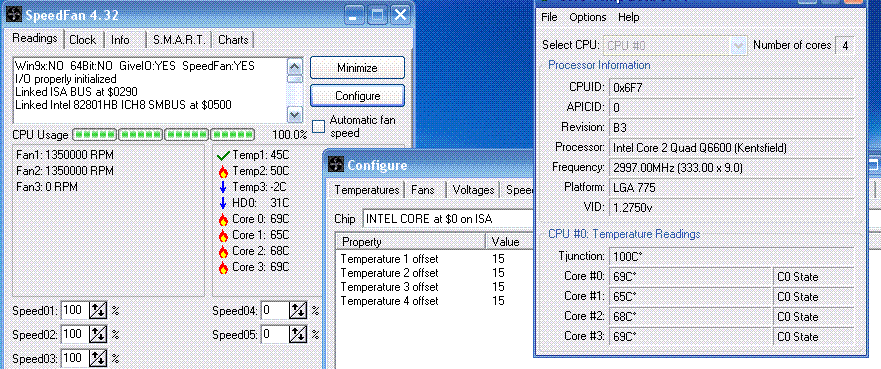Viewport: 881px width, 369px height.
Task: Click the Speed05 value field
Action: [275, 335]
